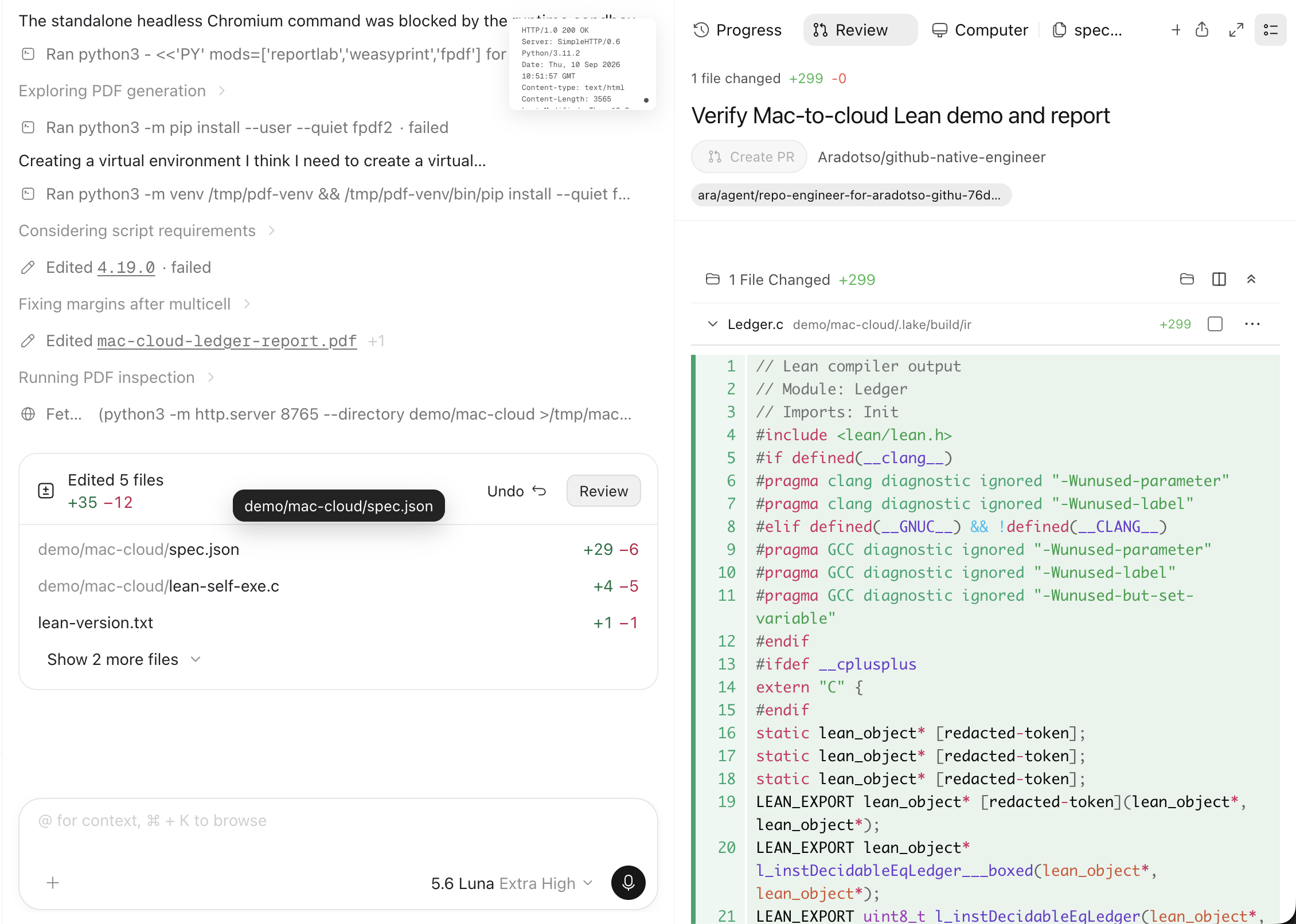Click the Ledger.c file name
Screen dimensions: 1296x924
[x=755, y=324]
